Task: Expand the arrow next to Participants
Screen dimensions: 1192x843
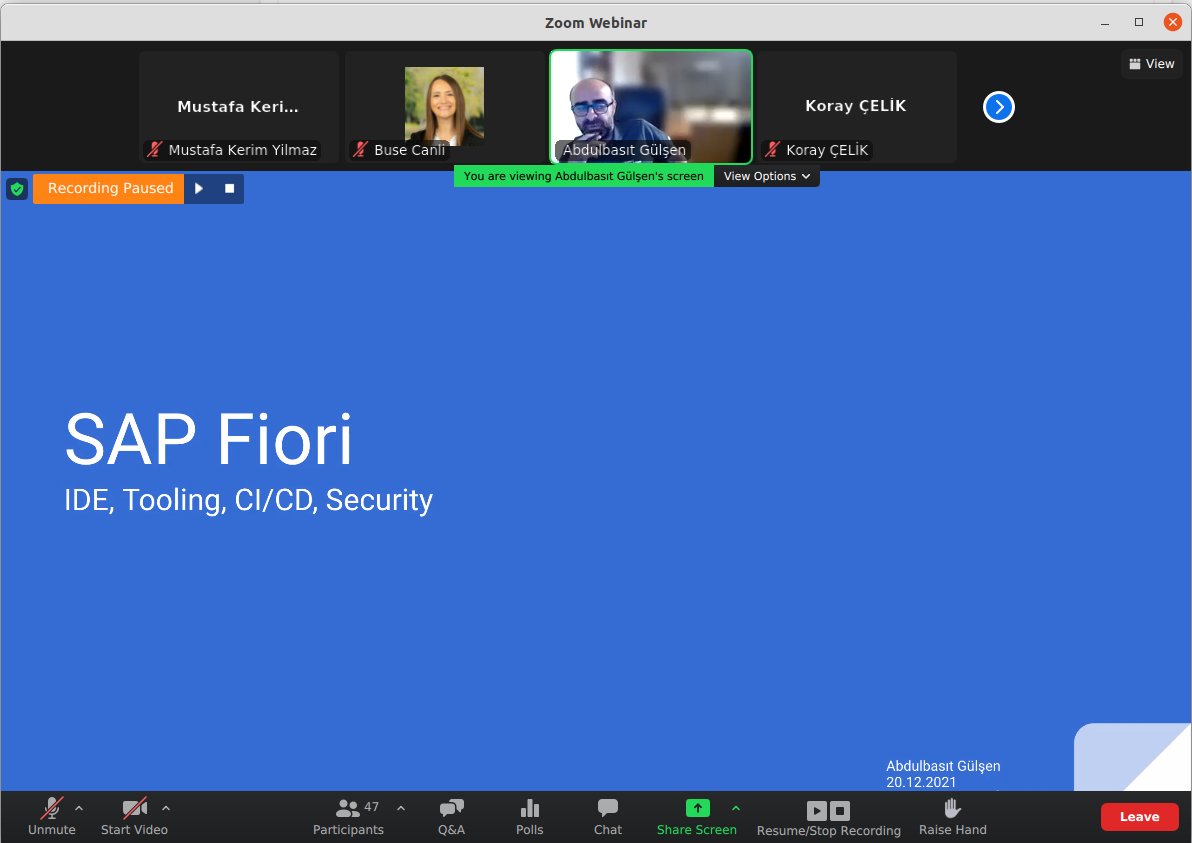Action: click(401, 809)
